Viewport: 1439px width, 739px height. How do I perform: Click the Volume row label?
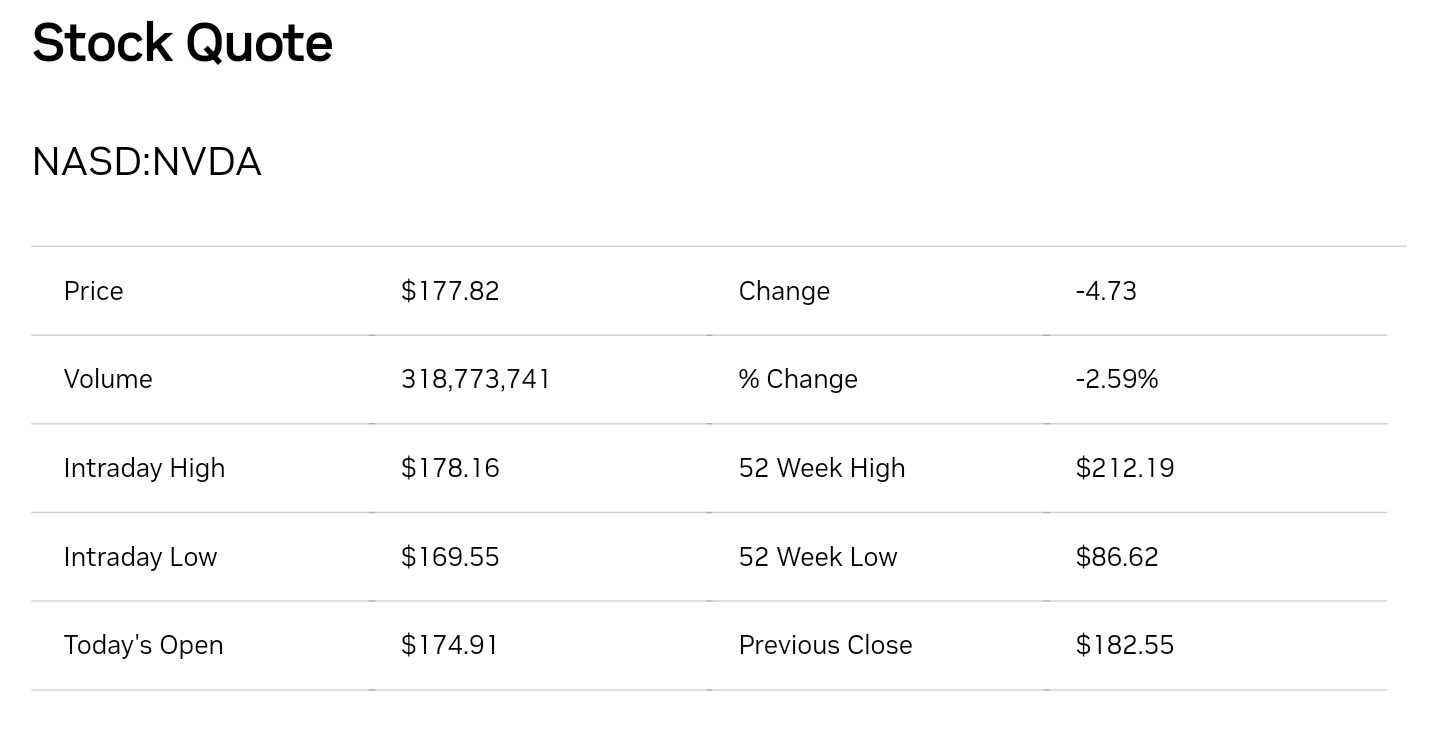tap(108, 379)
